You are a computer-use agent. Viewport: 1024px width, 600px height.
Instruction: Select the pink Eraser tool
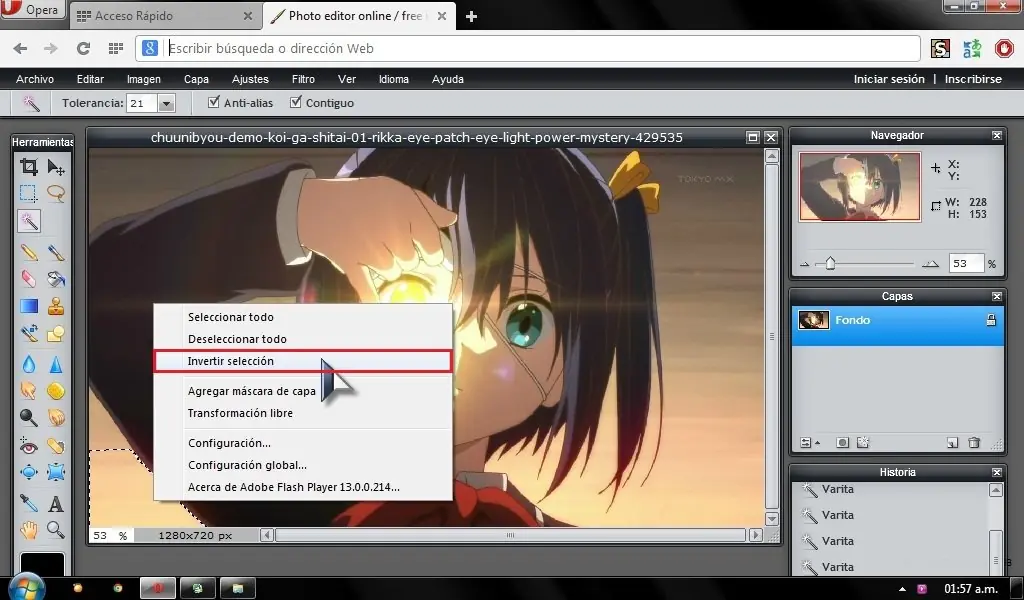[29, 279]
